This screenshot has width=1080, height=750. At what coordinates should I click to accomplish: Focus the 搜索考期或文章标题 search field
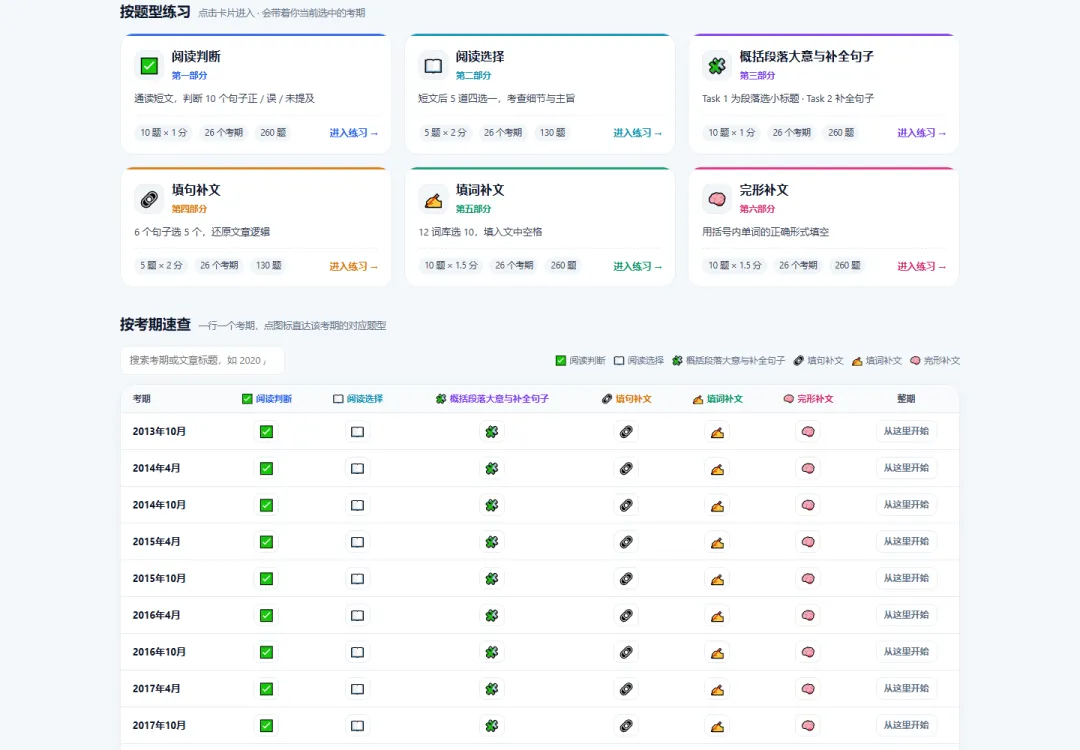tap(202, 360)
